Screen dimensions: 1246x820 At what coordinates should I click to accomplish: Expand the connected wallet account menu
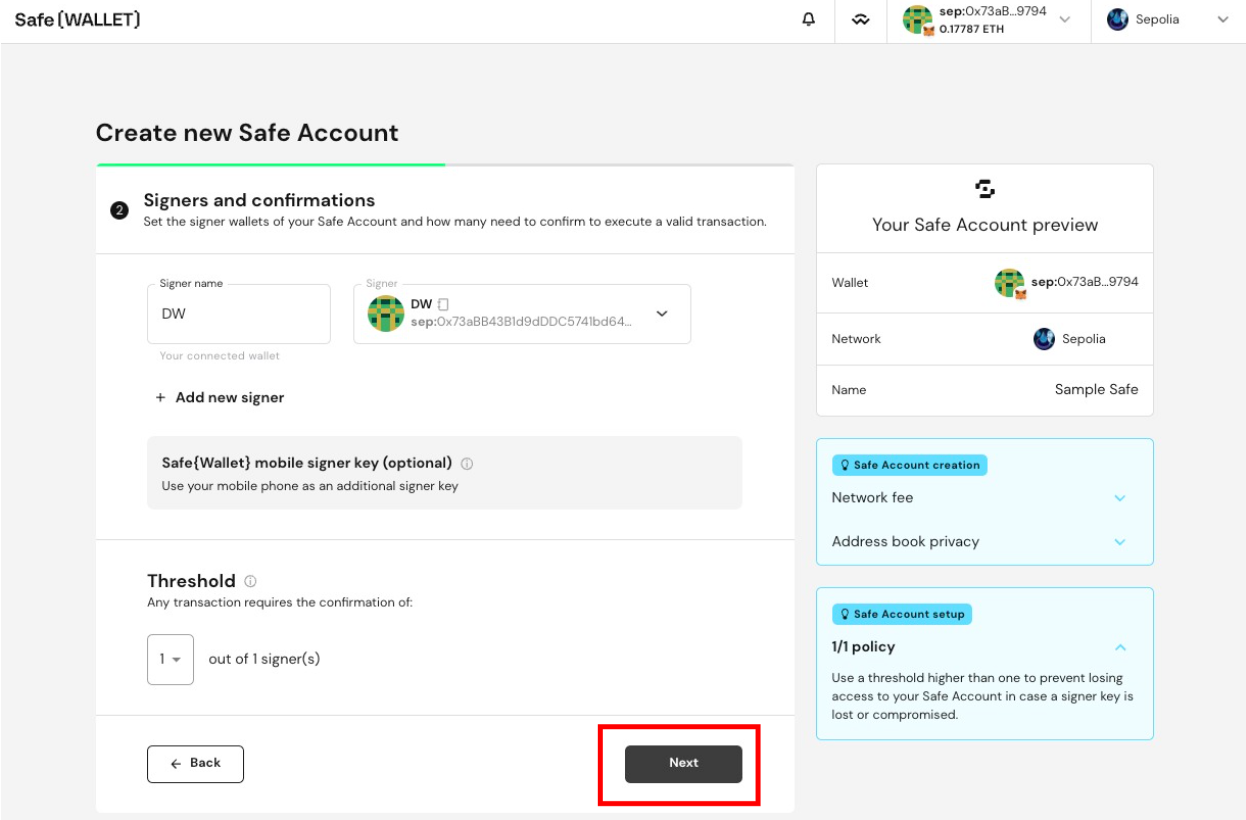1064,20
